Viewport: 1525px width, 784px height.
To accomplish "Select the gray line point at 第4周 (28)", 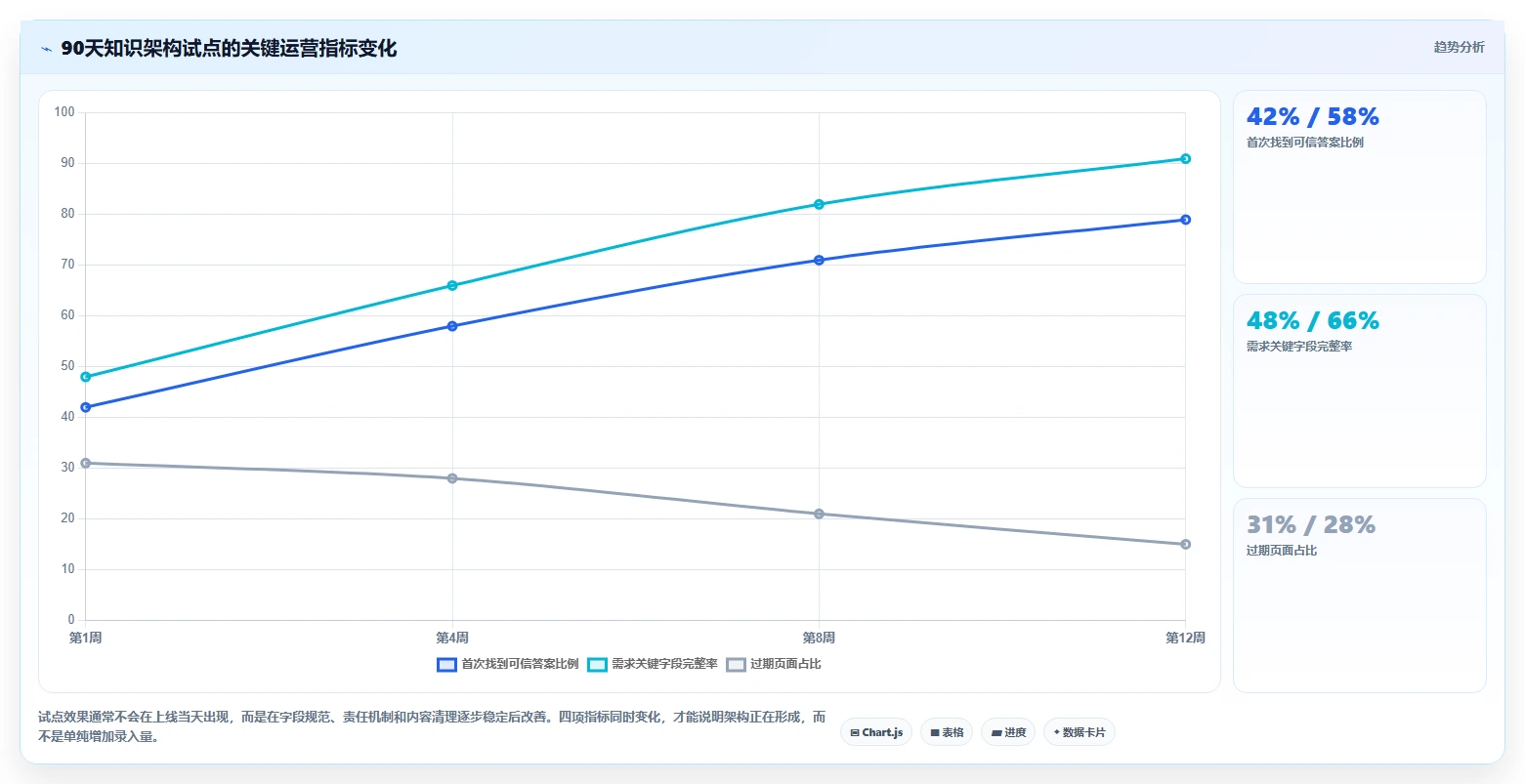I will (x=452, y=478).
